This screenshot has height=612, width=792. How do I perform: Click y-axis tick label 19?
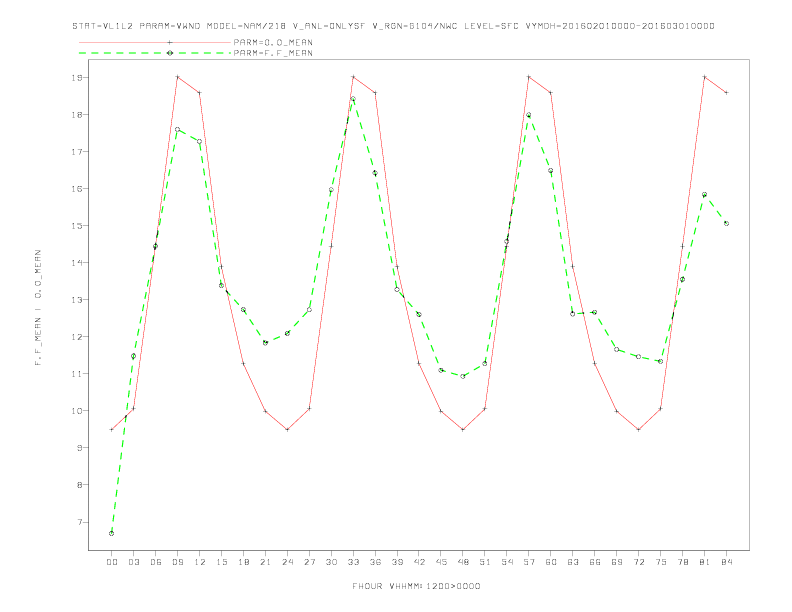[77, 78]
